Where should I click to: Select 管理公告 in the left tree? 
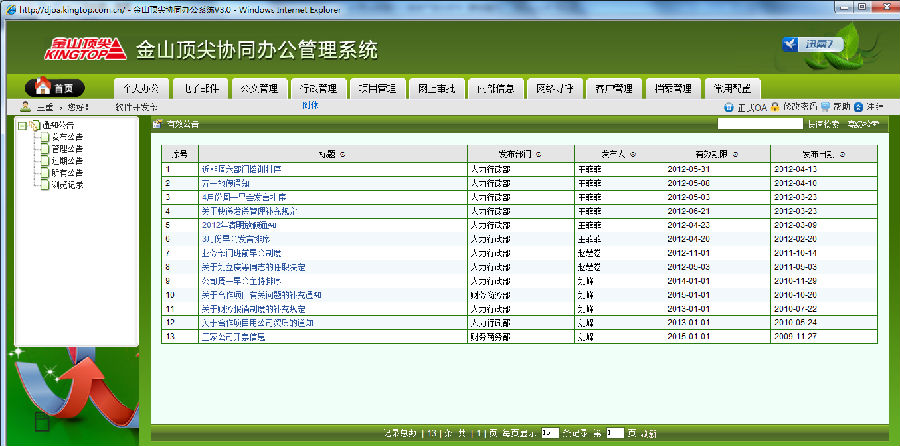coord(66,148)
